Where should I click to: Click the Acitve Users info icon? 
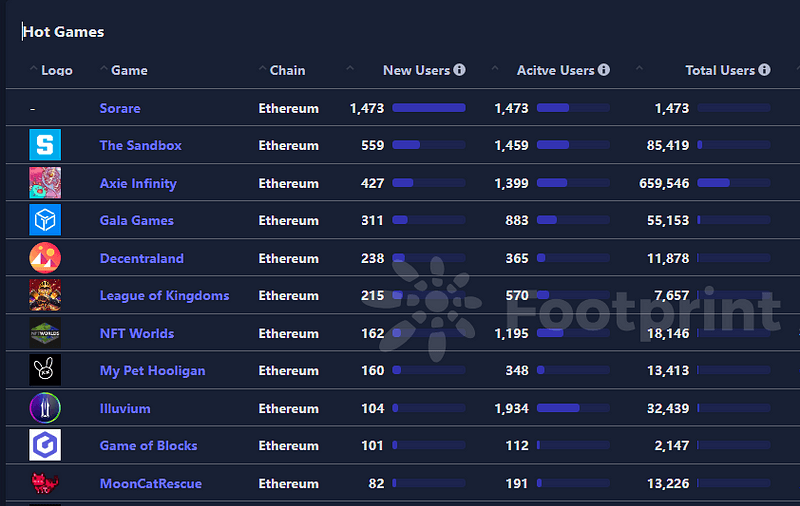click(x=604, y=70)
